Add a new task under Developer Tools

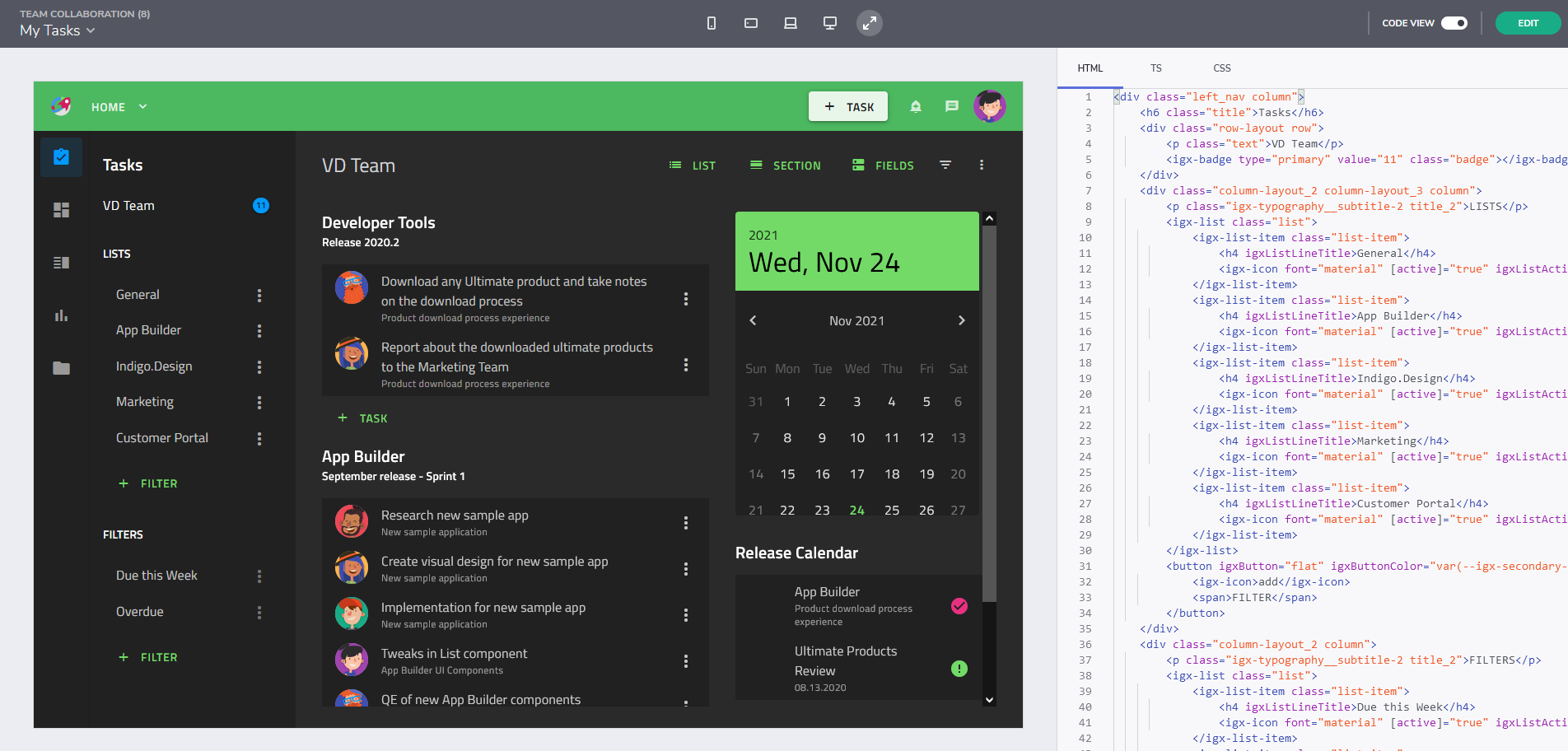tap(363, 417)
